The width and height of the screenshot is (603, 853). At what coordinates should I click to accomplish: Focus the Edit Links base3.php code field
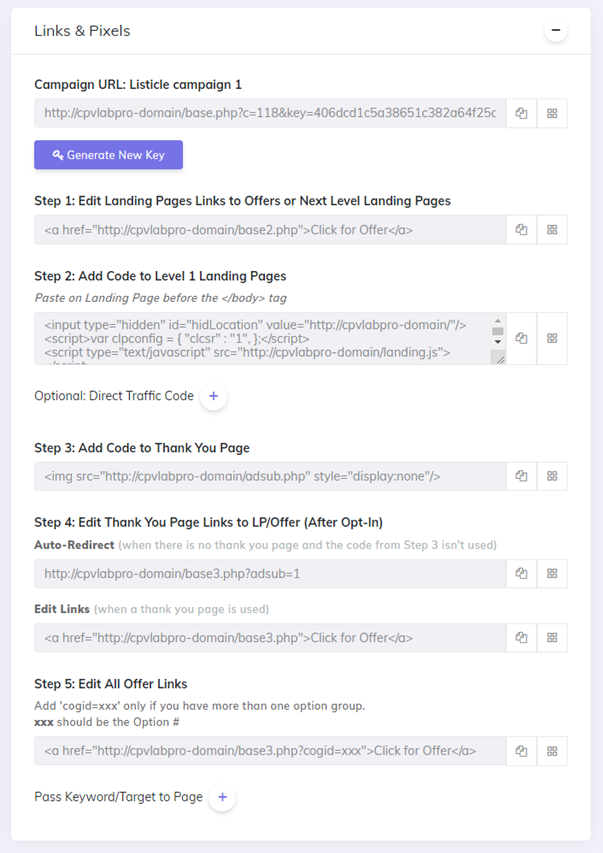(270, 638)
